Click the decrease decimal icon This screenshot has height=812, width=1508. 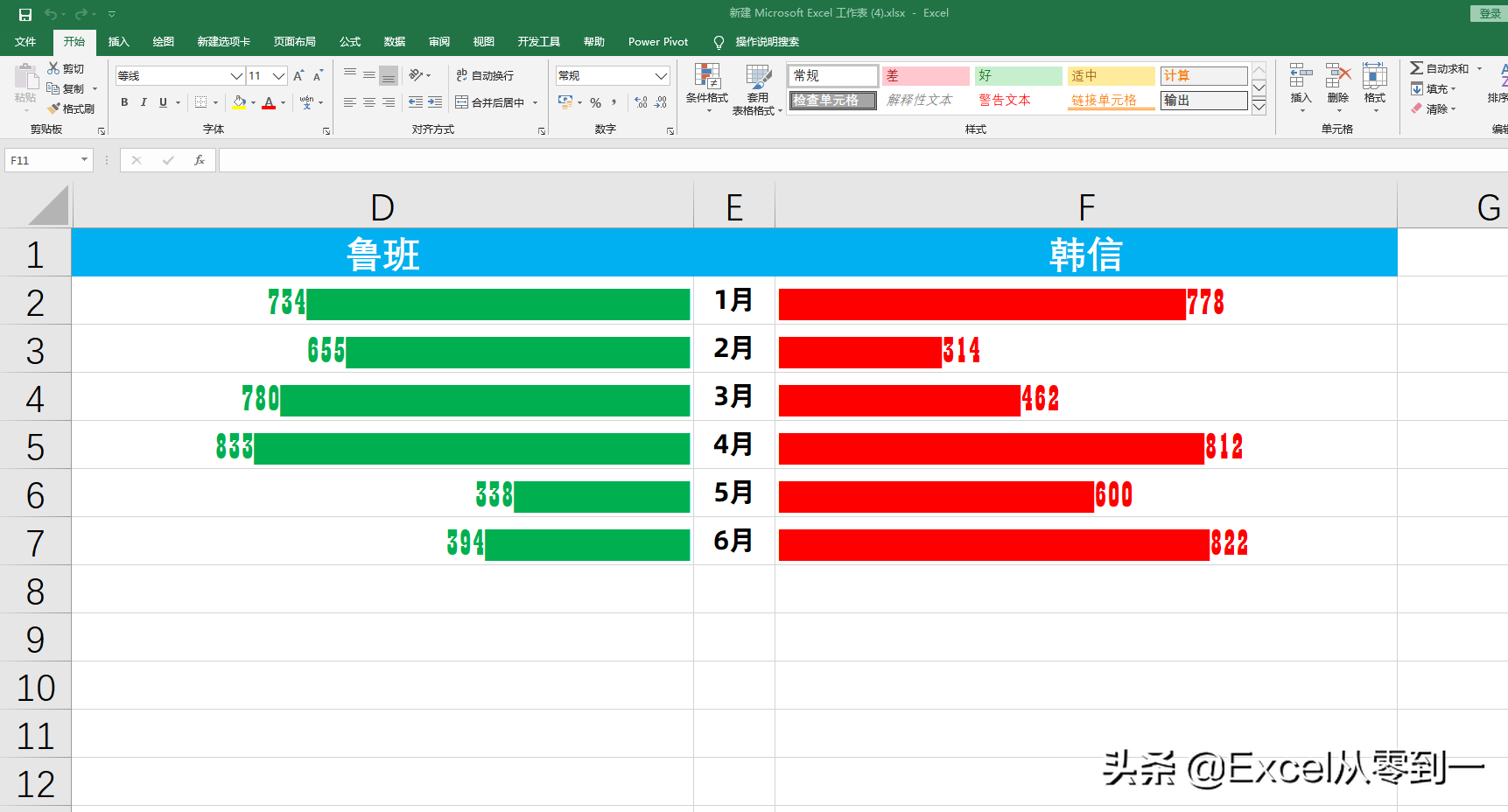661,102
